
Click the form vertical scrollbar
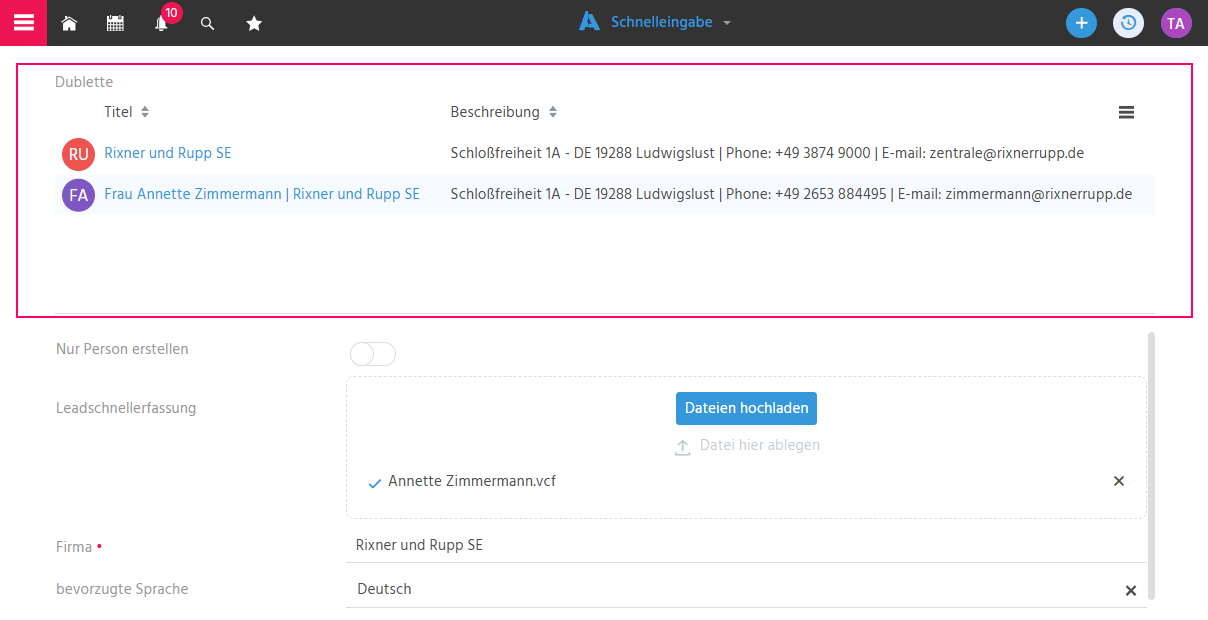pos(1151,465)
